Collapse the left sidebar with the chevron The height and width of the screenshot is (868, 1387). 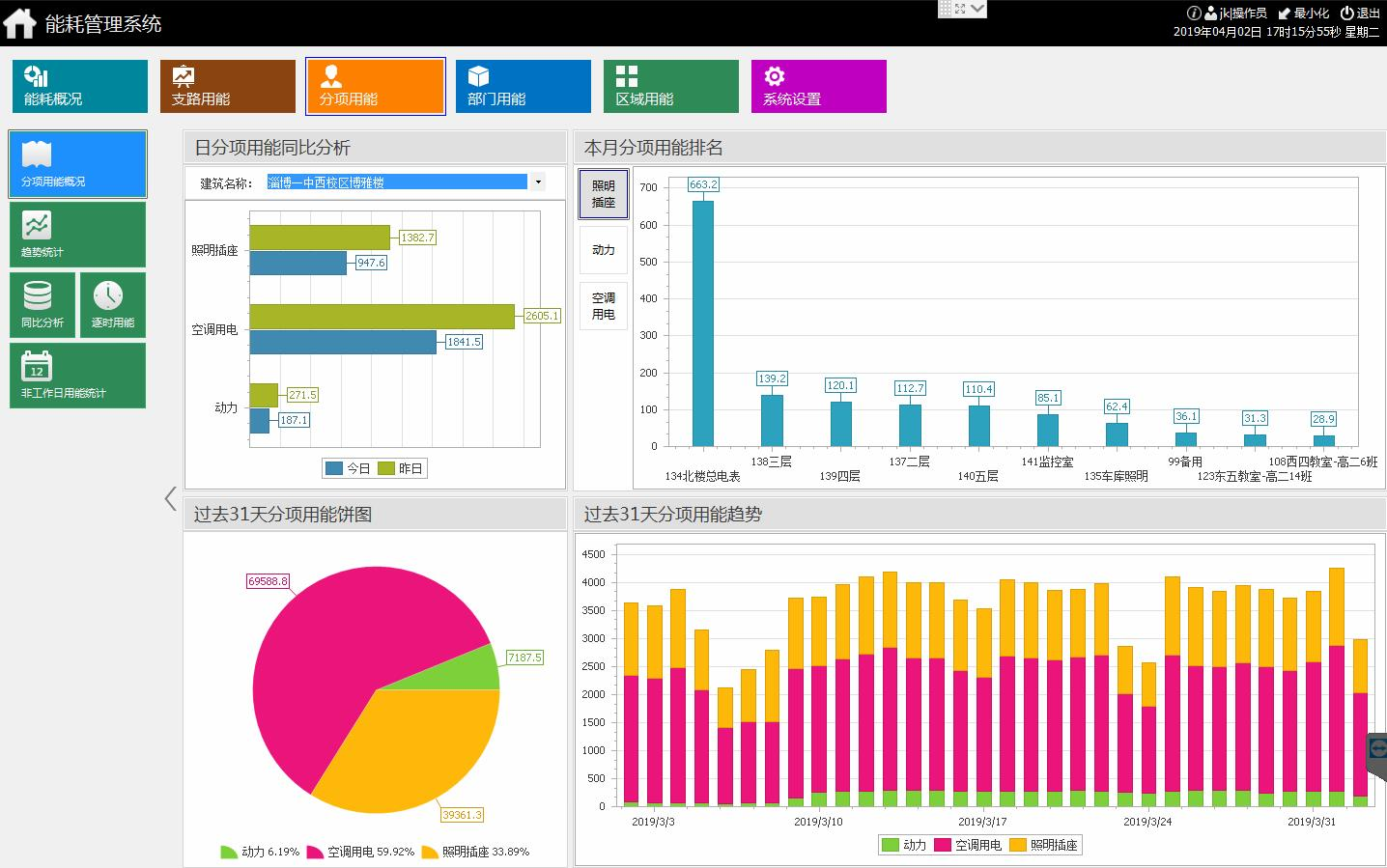tap(171, 499)
